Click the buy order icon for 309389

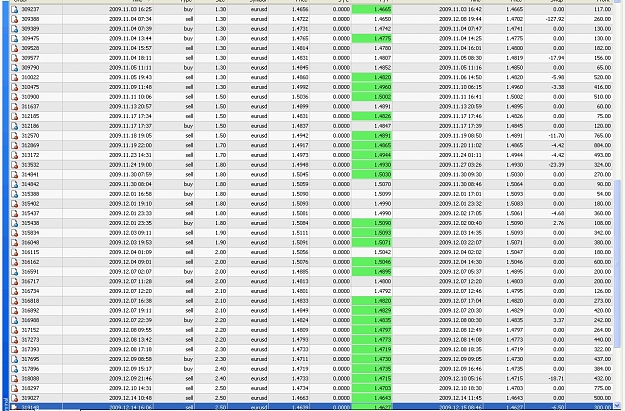[14, 29]
